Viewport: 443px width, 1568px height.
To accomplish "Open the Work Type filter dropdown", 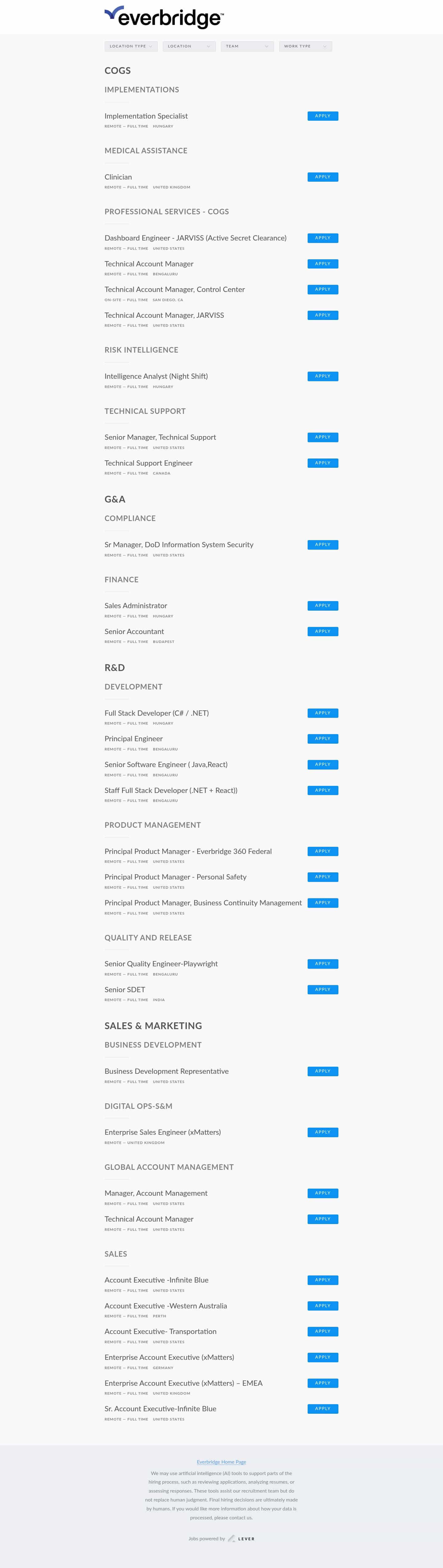I will (x=305, y=46).
